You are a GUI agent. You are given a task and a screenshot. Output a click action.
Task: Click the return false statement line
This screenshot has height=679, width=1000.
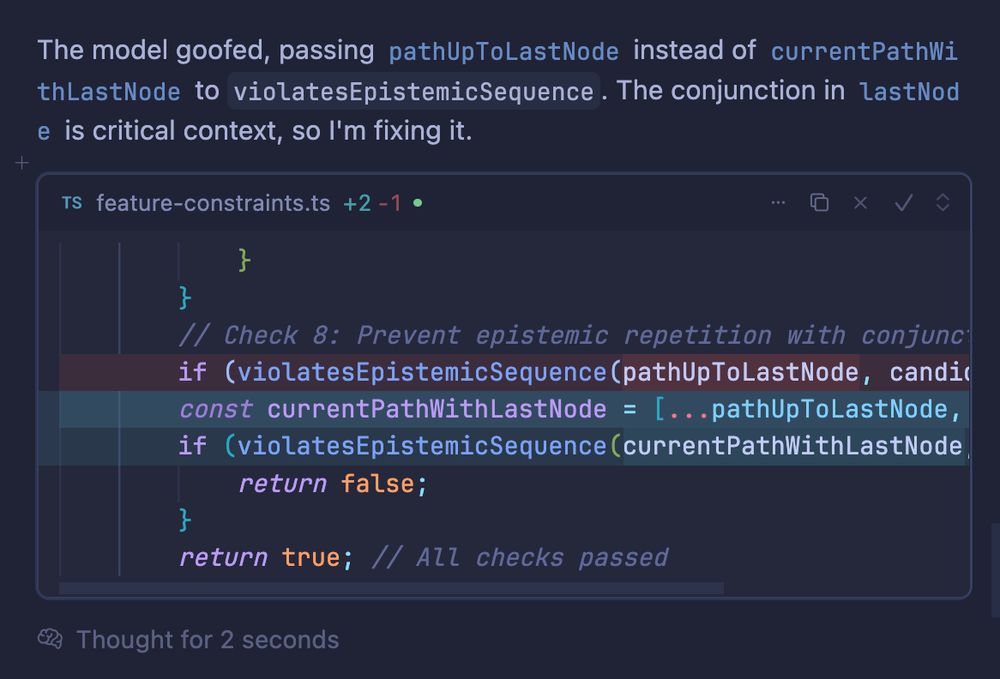tap(332, 483)
